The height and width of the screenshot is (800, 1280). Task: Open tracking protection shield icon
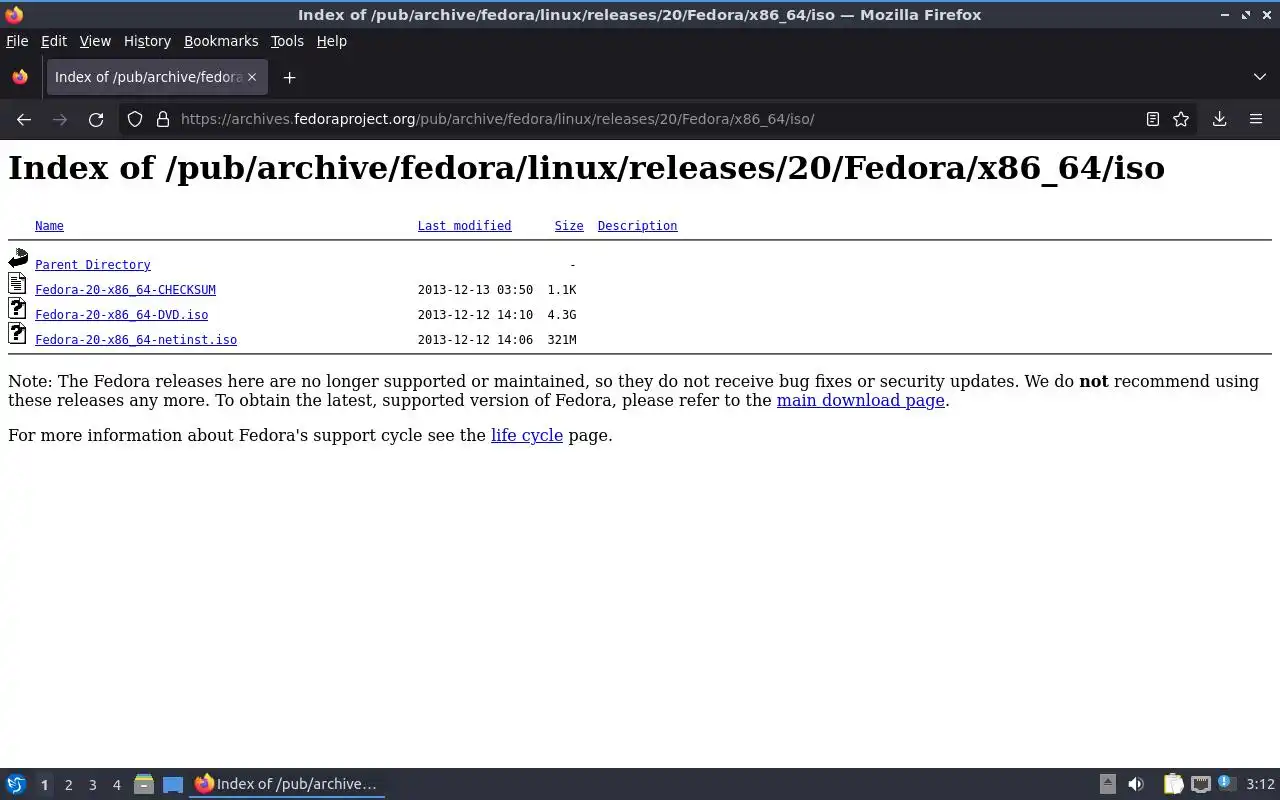point(135,119)
